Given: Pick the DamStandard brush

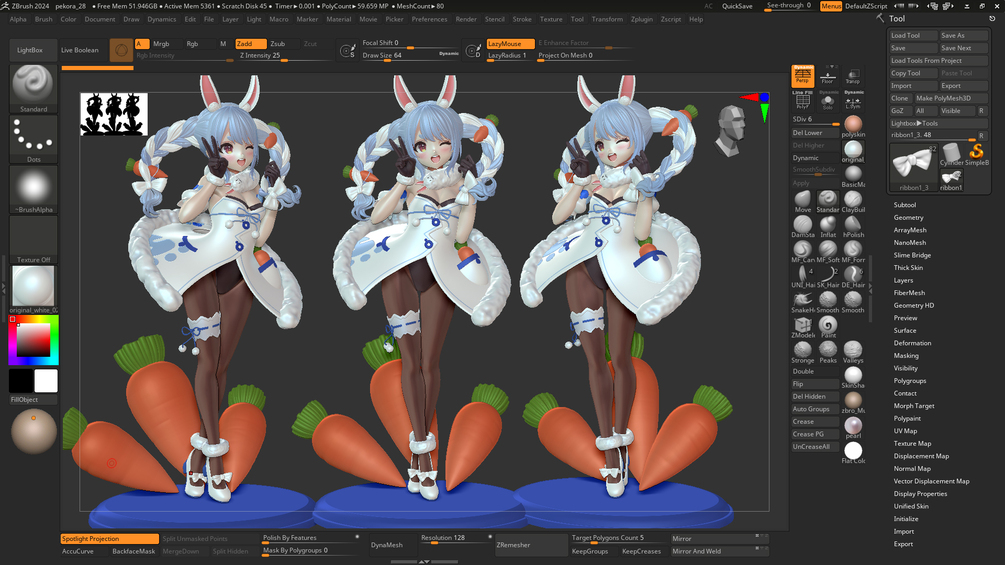Looking at the screenshot, I should pos(802,225).
